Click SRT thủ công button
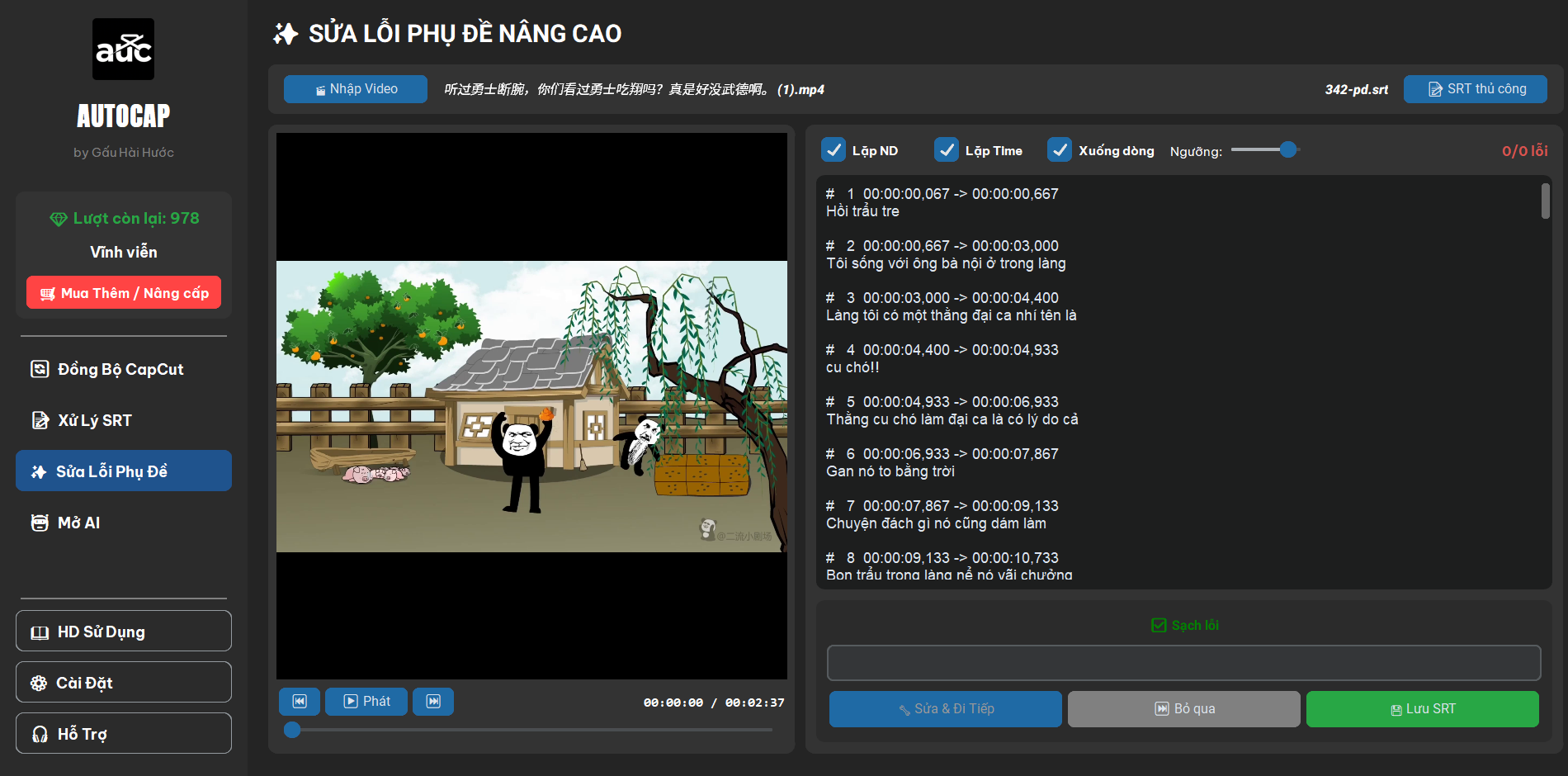This screenshot has width=1568, height=776. [1476, 89]
